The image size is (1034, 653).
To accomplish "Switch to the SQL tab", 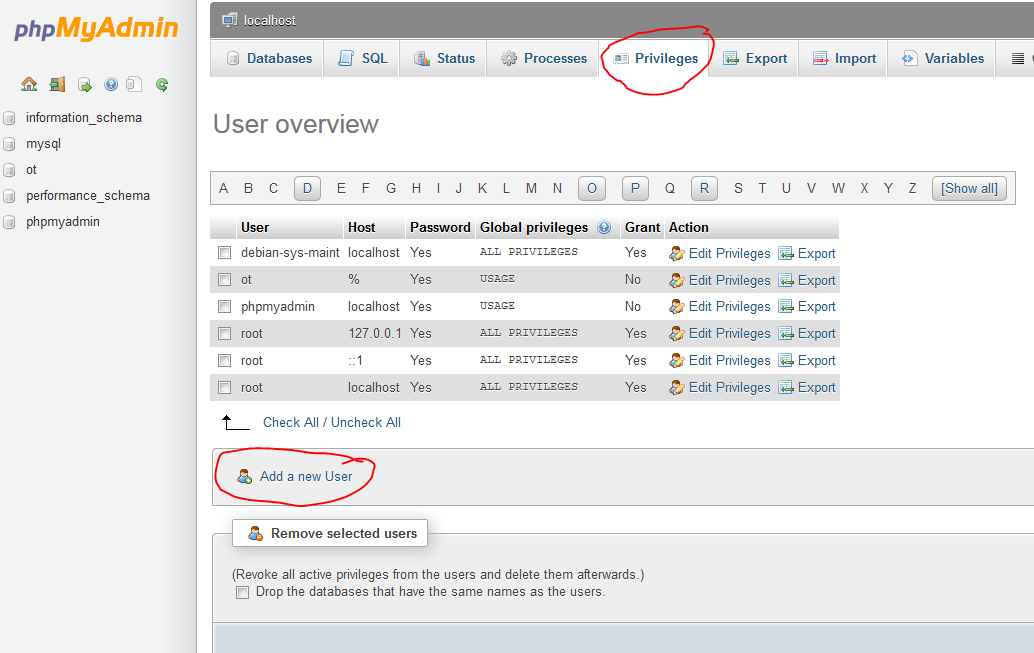I will point(361,58).
